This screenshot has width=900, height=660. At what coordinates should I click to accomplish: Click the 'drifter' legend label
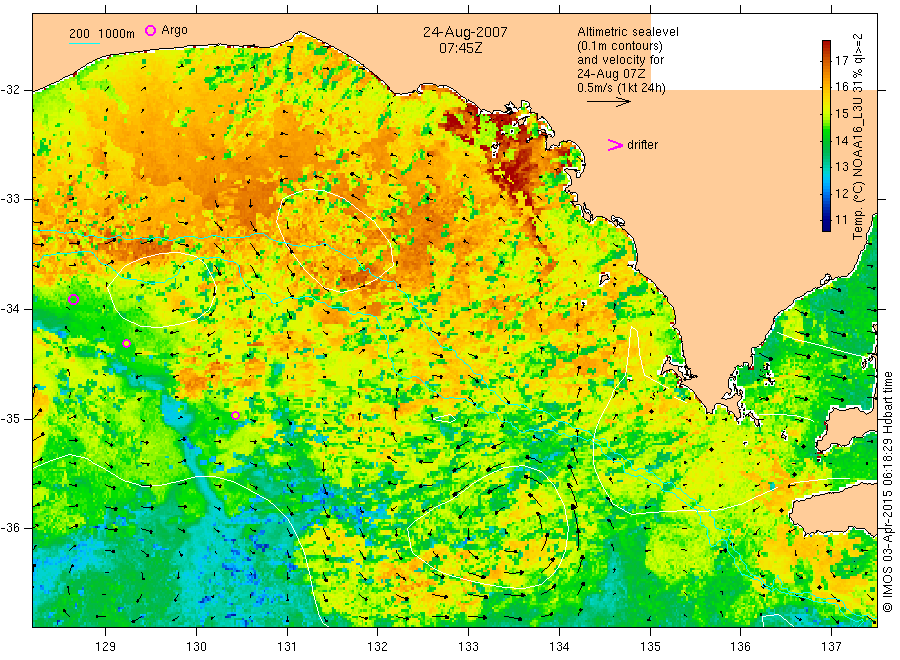point(642,145)
